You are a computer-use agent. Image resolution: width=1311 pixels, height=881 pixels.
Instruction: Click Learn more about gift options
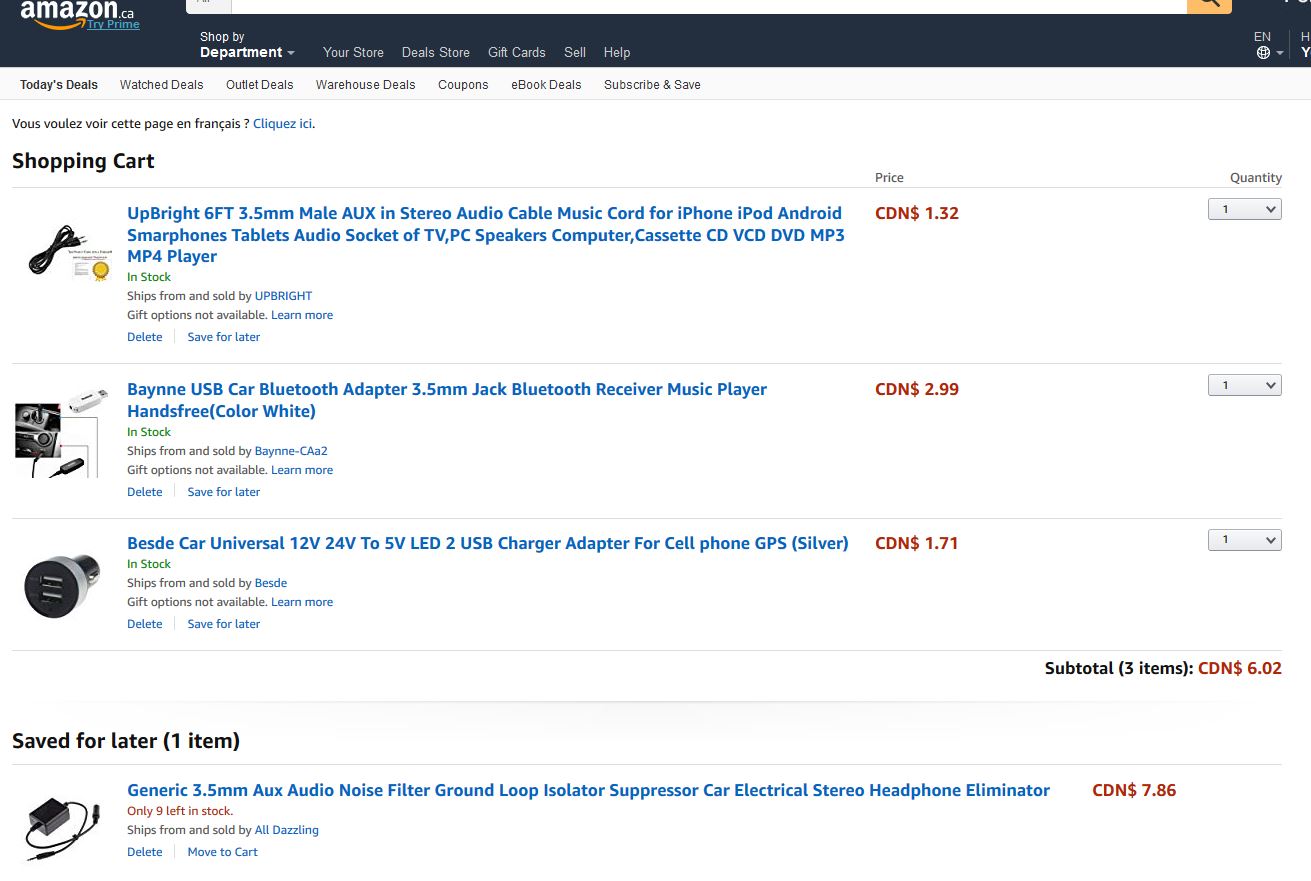[x=302, y=314]
